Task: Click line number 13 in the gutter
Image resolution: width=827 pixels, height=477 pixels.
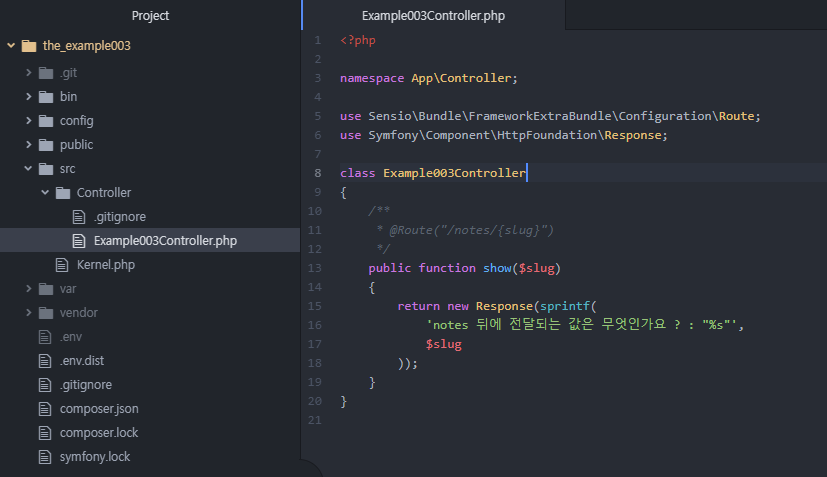Action: point(316,268)
